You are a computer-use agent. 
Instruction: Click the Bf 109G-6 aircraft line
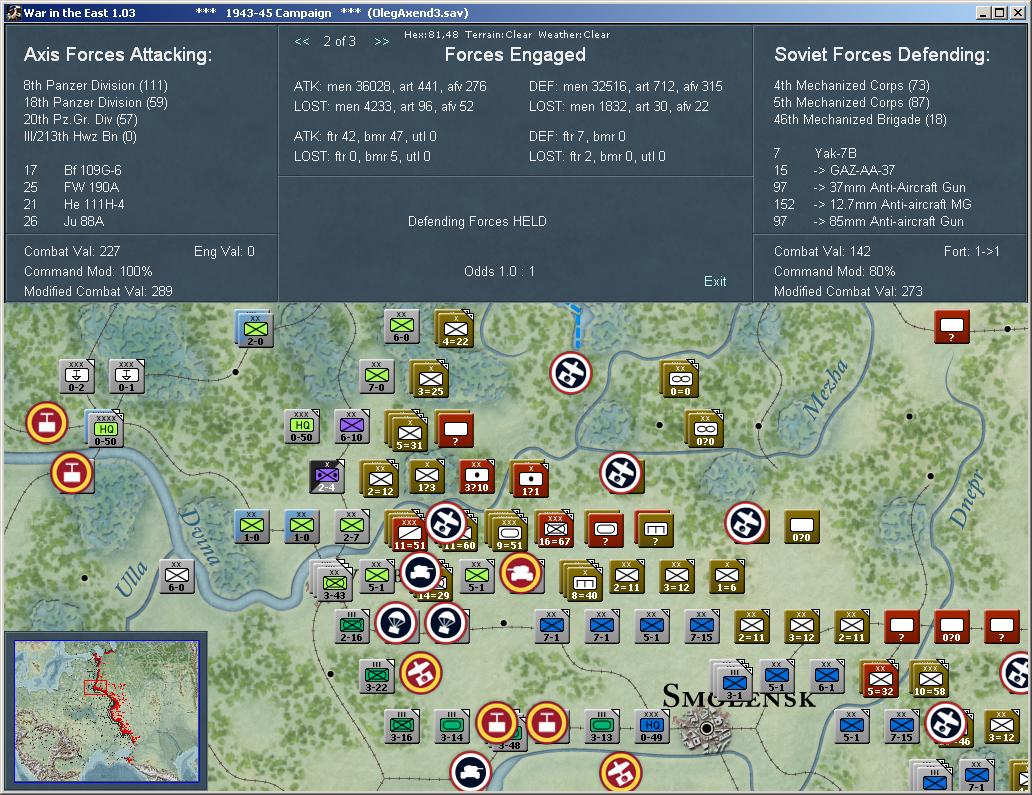(72, 170)
